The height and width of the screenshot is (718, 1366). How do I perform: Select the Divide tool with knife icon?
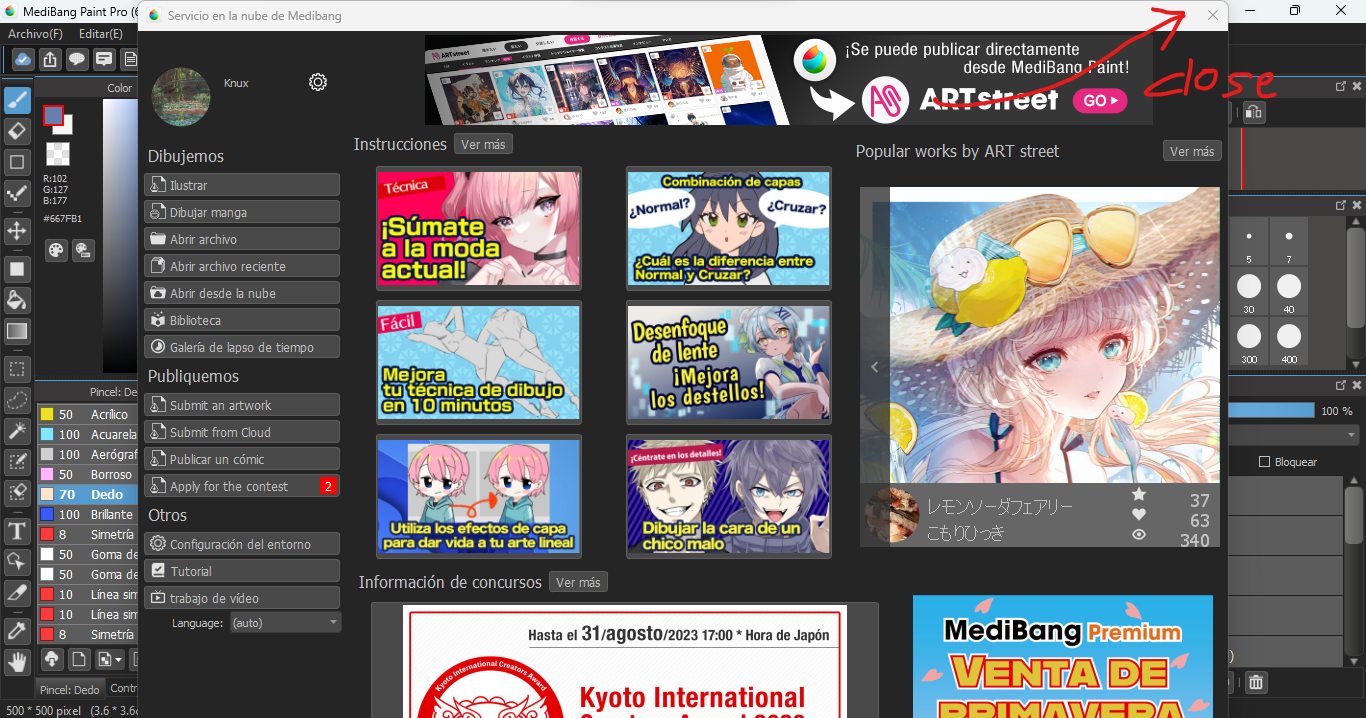tap(17, 593)
